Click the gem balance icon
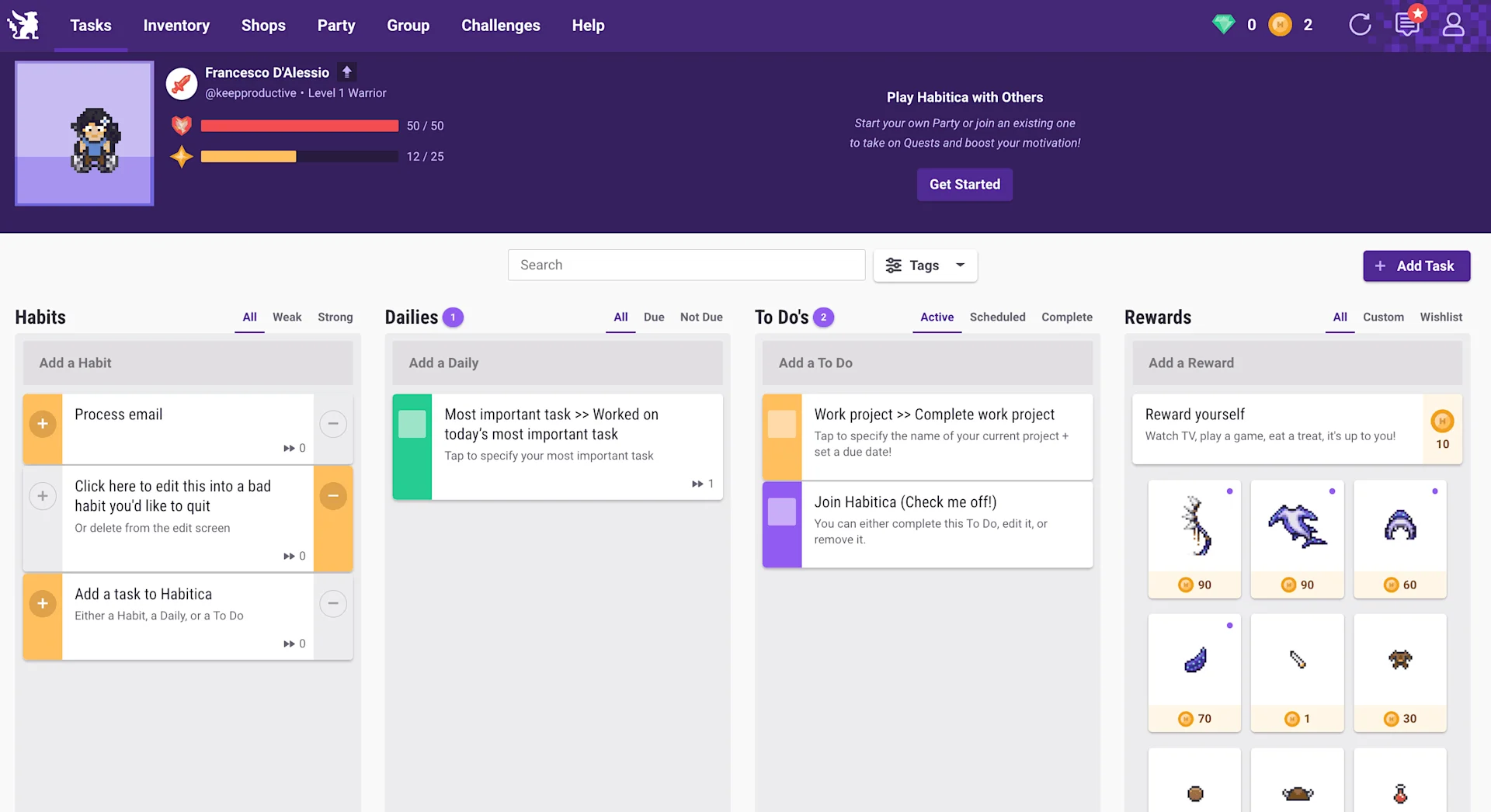 (1223, 24)
